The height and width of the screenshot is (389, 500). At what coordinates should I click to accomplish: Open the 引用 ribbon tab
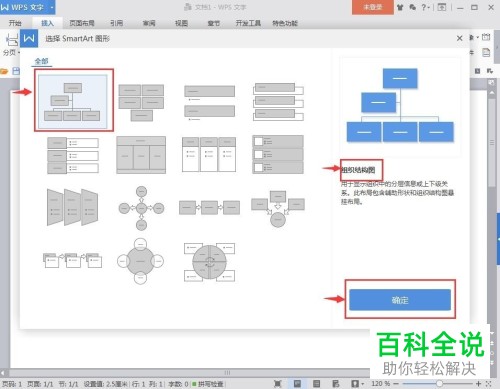pyautogui.click(x=117, y=23)
